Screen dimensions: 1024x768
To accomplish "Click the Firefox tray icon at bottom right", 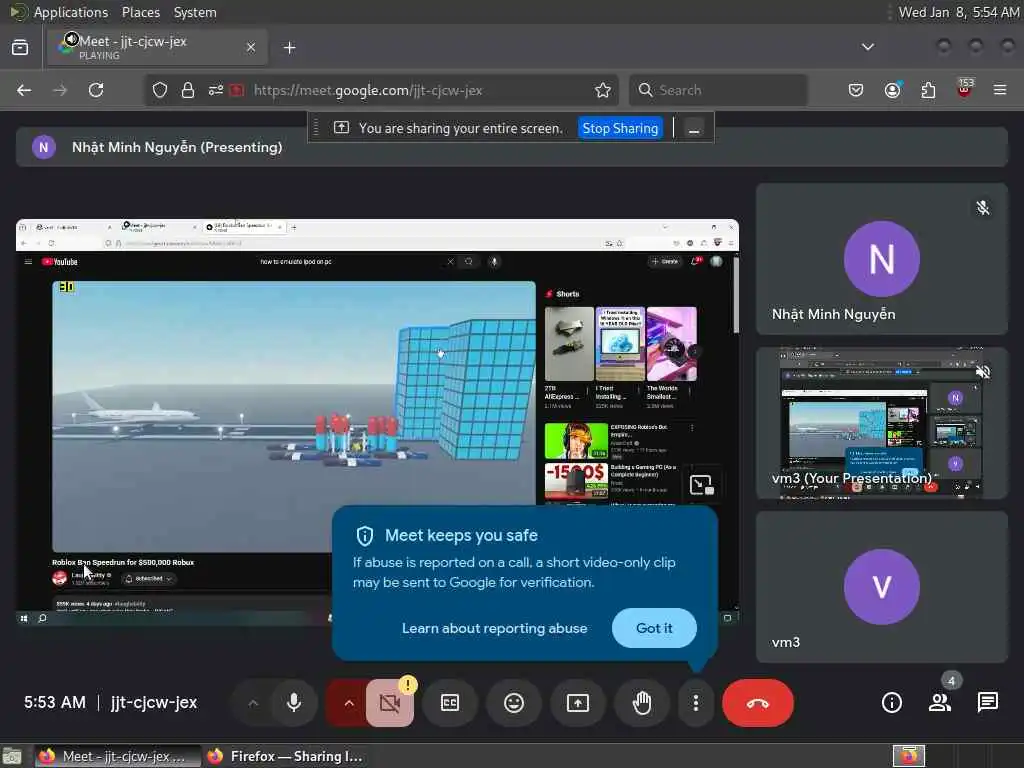I will pyautogui.click(x=908, y=756).
